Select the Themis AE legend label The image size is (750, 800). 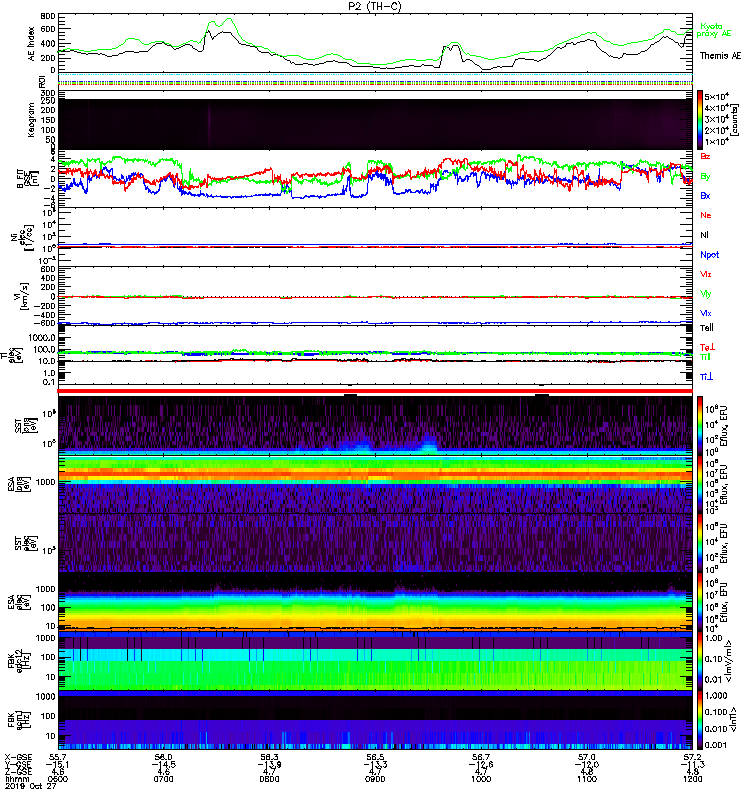pos(720,56)
